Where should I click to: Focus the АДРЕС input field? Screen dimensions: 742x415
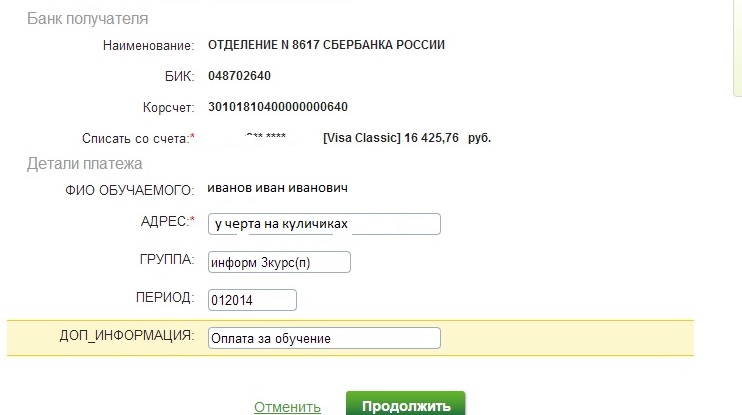coord(324,224)
